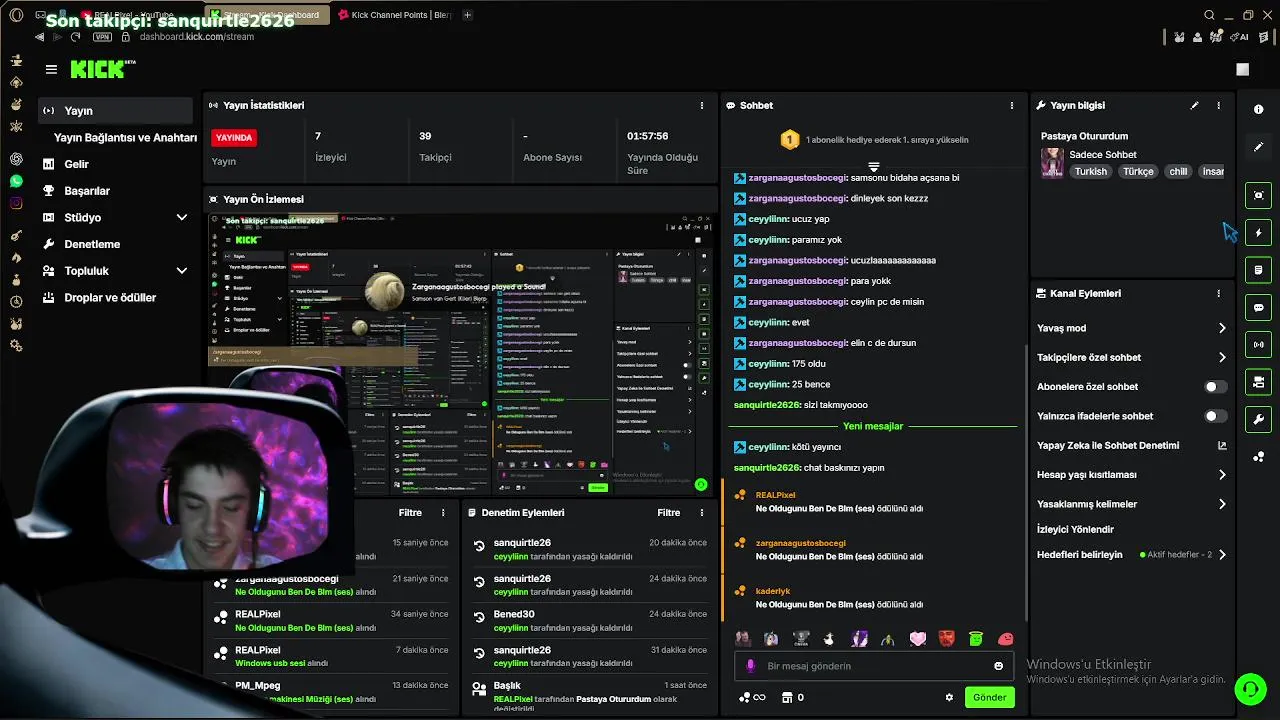Click Yeni mesajlar divider to jump down
This screenshot has height=720, width=1280.
[873, 426]
